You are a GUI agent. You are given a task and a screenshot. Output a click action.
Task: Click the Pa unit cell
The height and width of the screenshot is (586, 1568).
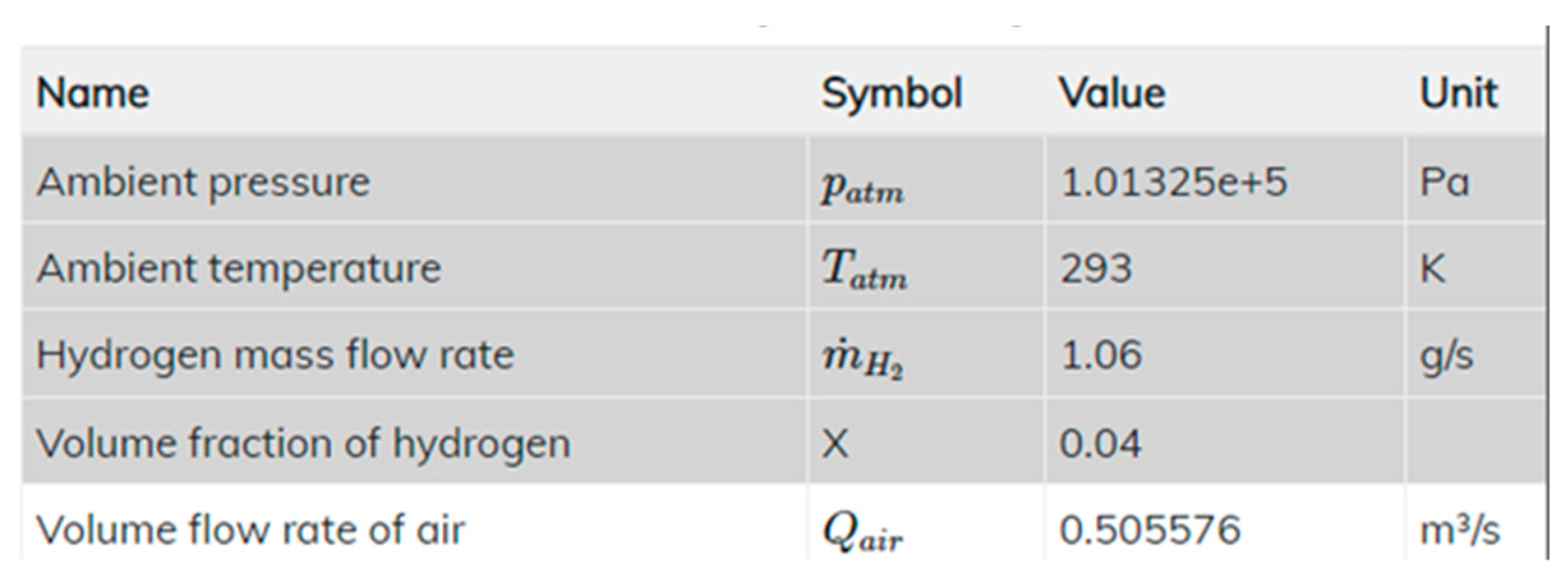coord(1444,183)
